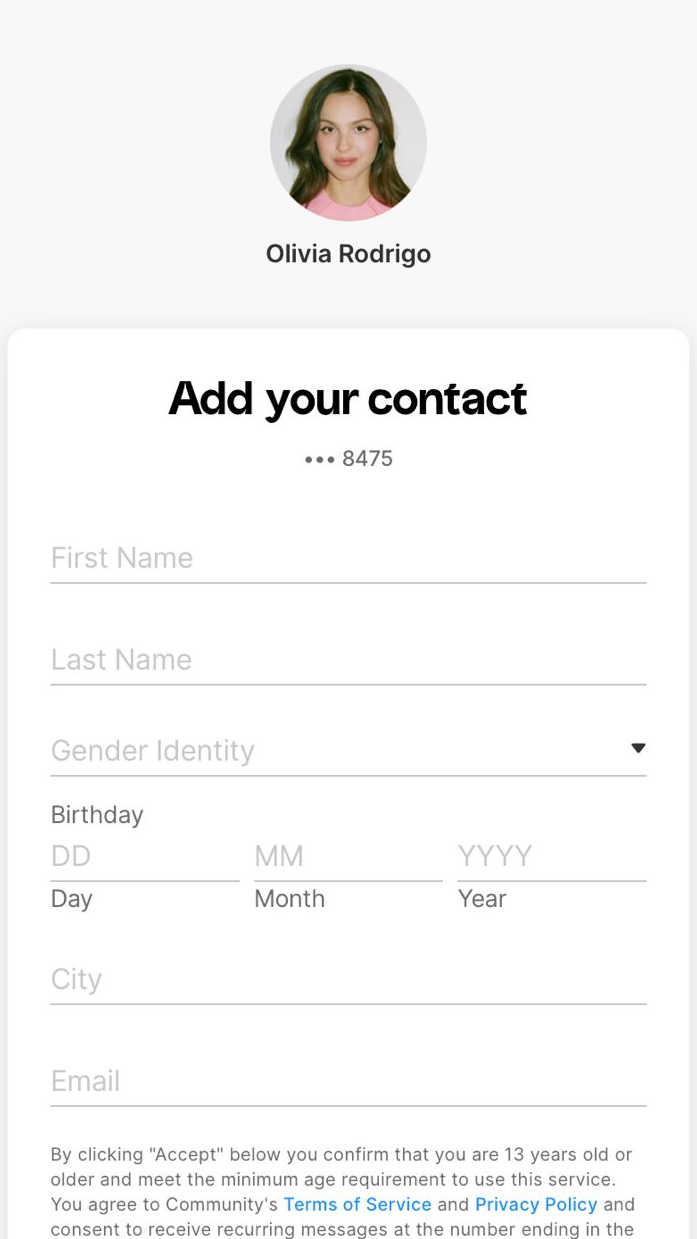The height and width of the screenshot is (1239, 697).
Task: Focus the First Name field
Action: [348, 558]
